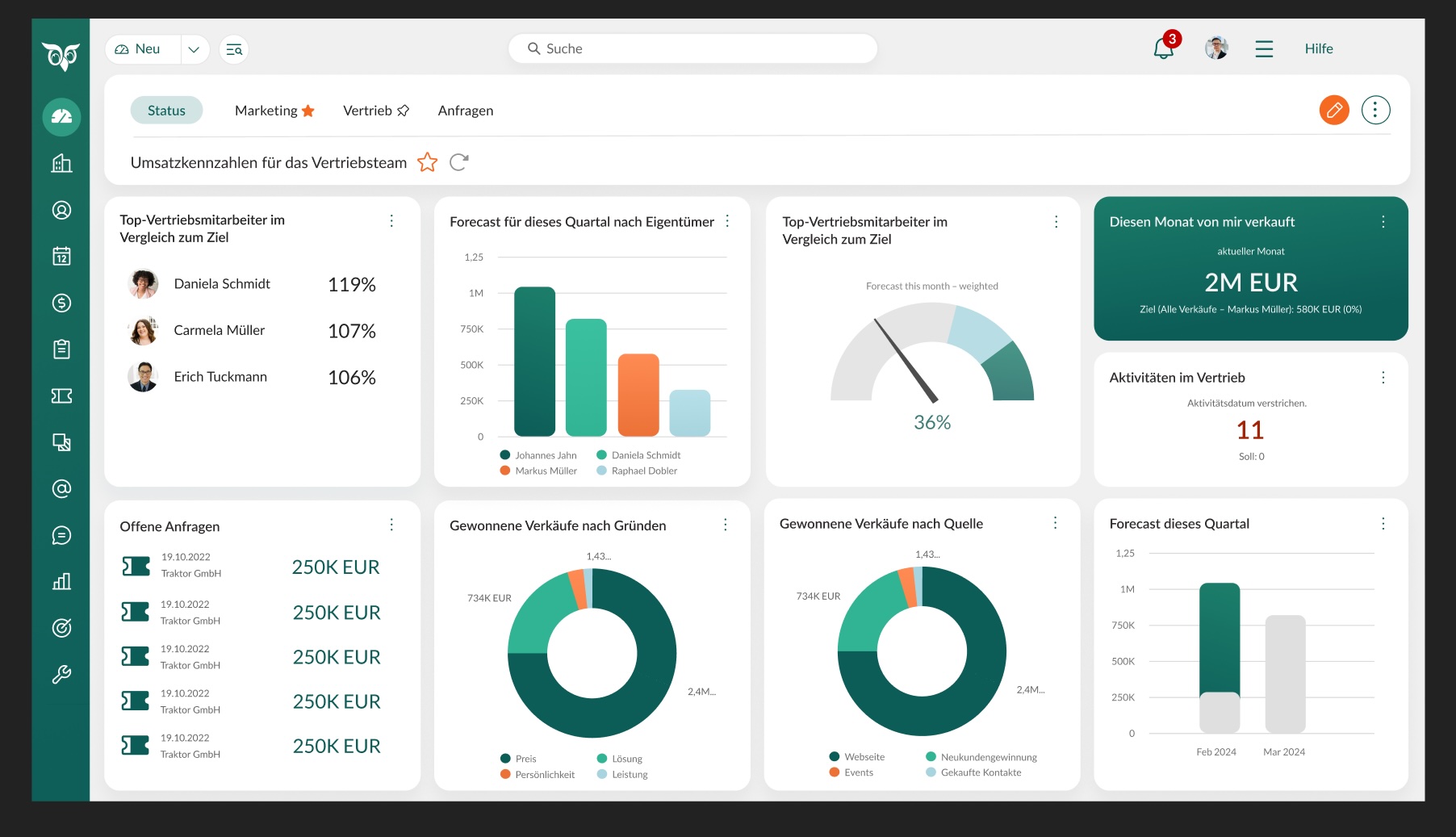Image resolution: width=1456 pixels, height=837 pixels.
Task: Open the email section via the @ icon
Action: coord(62,488)
